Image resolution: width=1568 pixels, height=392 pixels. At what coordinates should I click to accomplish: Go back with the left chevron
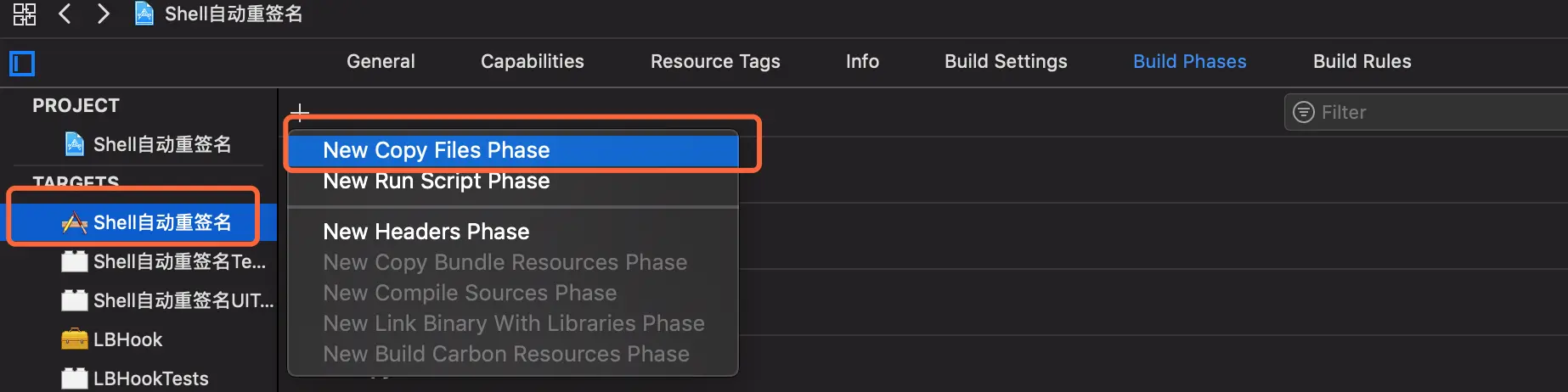click(x=65, y=14)
